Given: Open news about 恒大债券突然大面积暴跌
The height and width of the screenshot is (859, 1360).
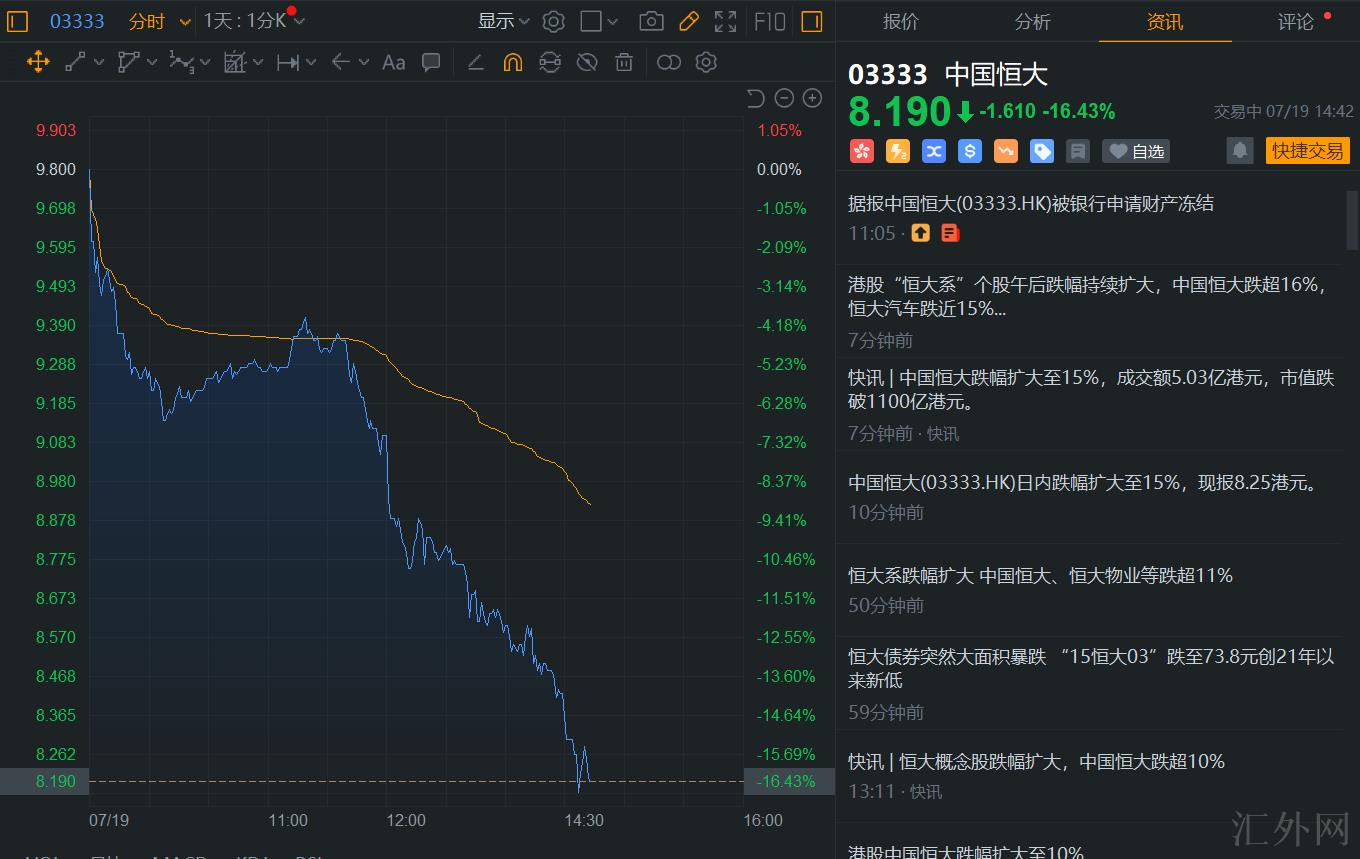Looking at the screenshot, I should tap(1090, 669).
